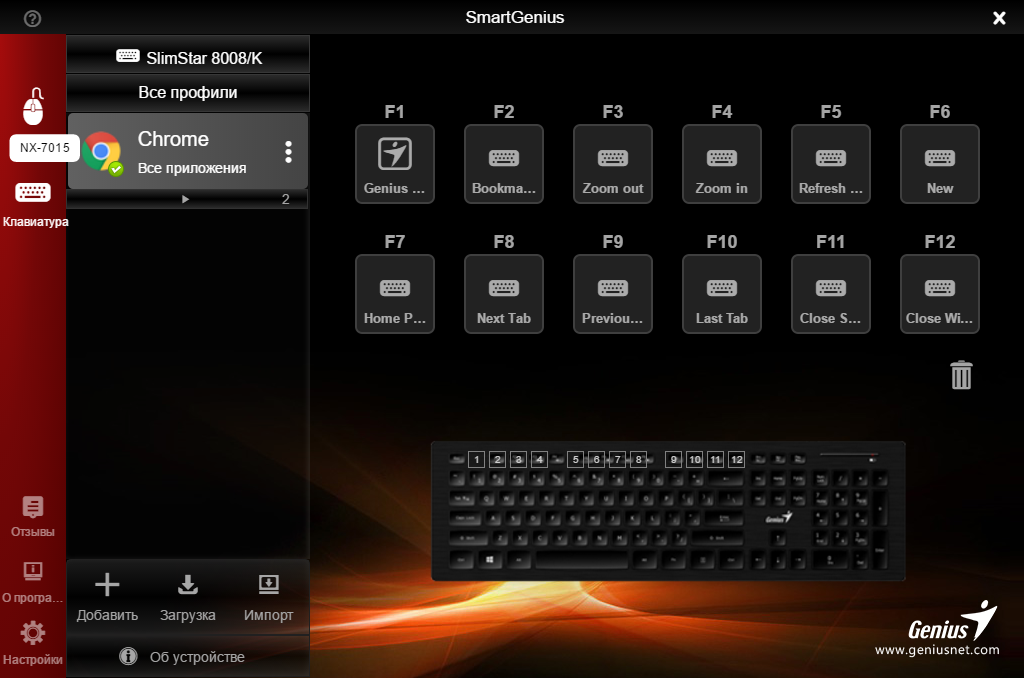Screen dimensions: 1024x678
Task: Click key 9 on keyboard image
Action: [674, 460]
